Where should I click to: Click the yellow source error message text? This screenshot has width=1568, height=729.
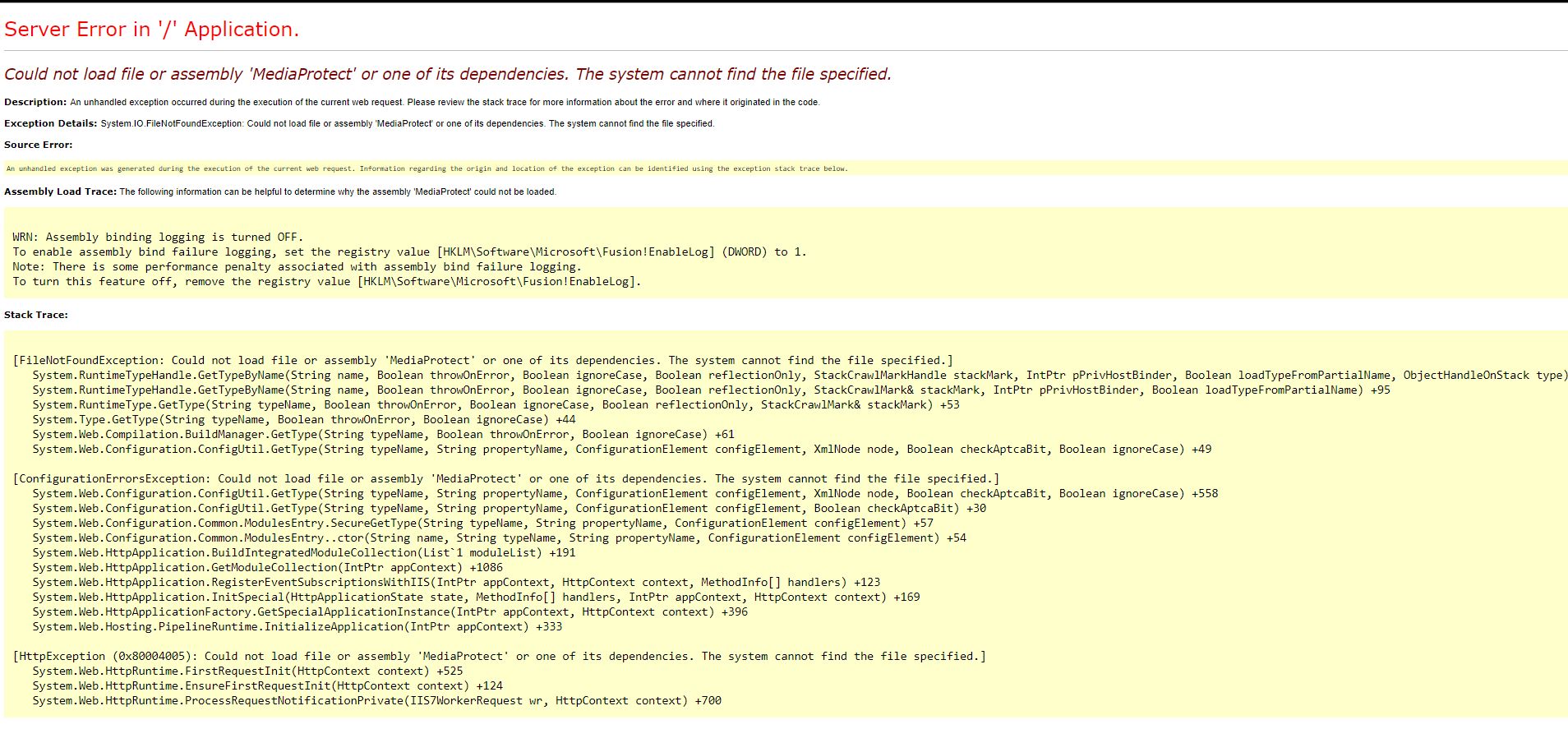[427, 168]
